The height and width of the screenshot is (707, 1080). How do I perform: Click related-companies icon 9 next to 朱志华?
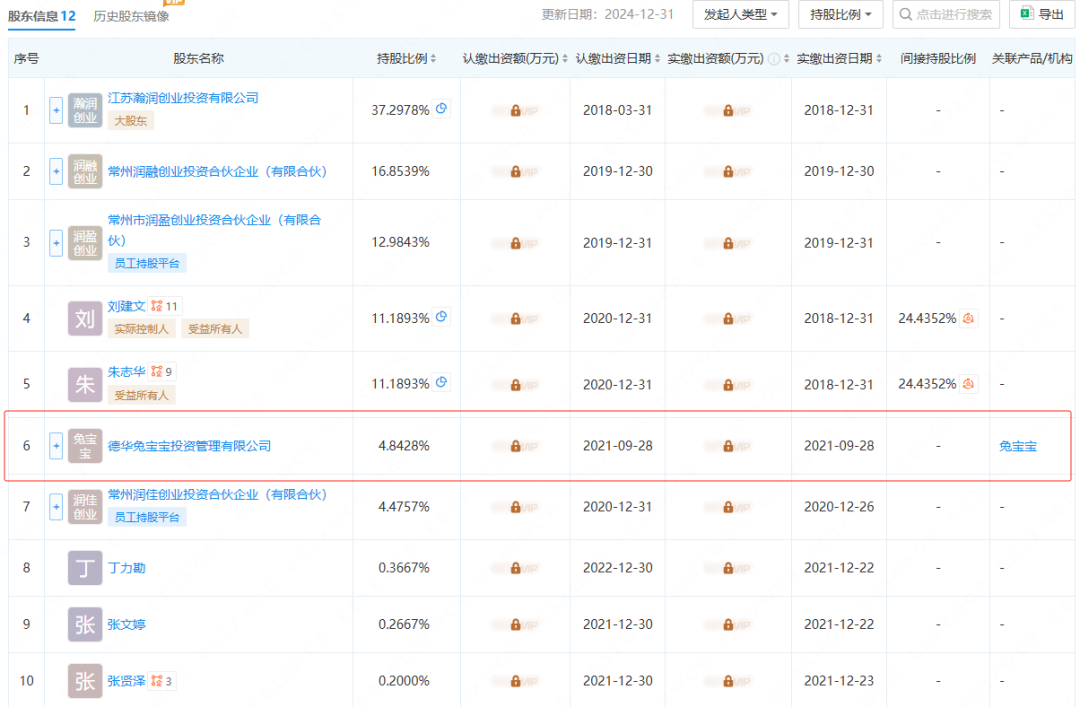162,372
